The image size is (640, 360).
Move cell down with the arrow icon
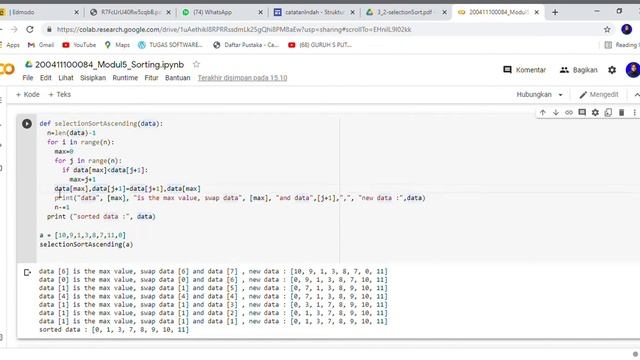[556, 113]
